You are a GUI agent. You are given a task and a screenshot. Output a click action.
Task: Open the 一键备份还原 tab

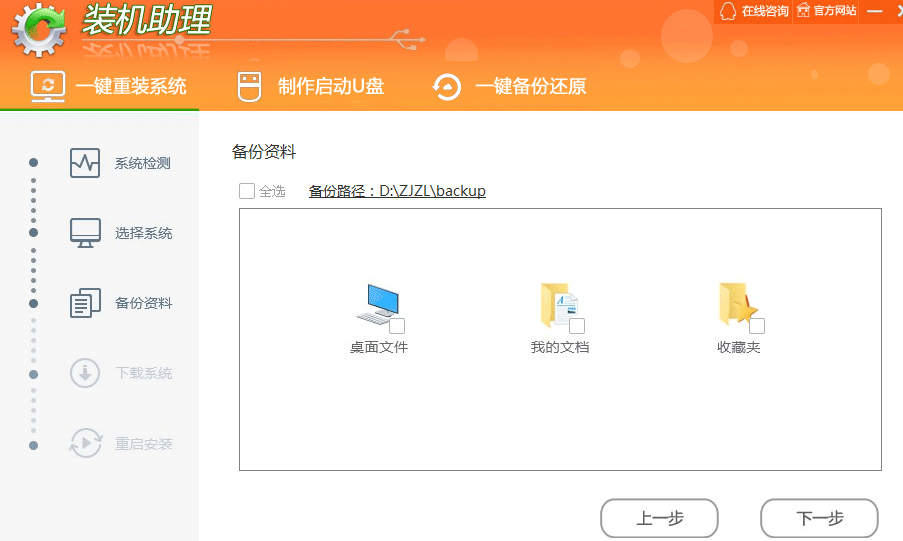coord(509,86)
